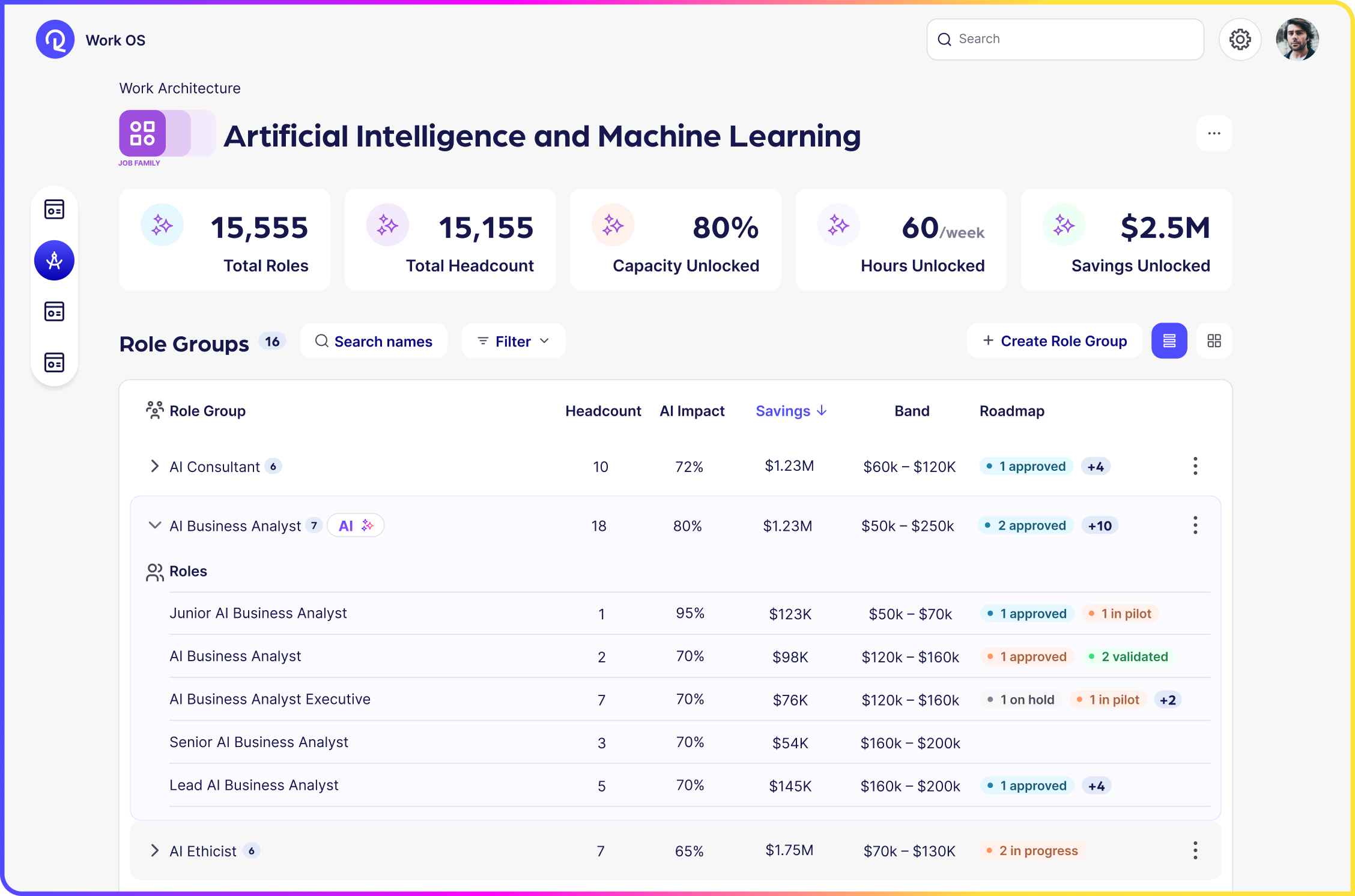1355x896 pixels.
Task: Open AI Ethicist row kebab menu
Action: tap(1195, 850)
